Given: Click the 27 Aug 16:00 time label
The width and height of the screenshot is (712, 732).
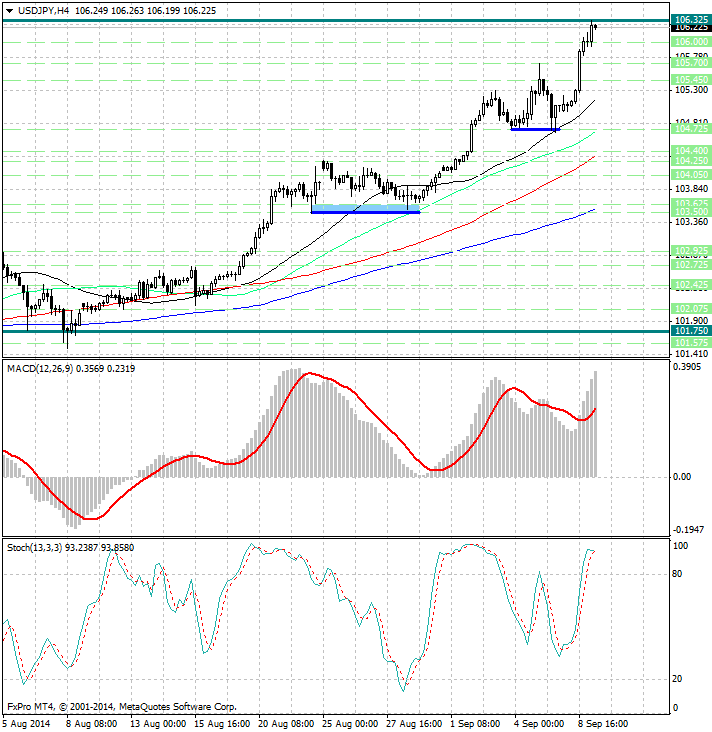Looking at the screenshot, I should tap(414, 724).
